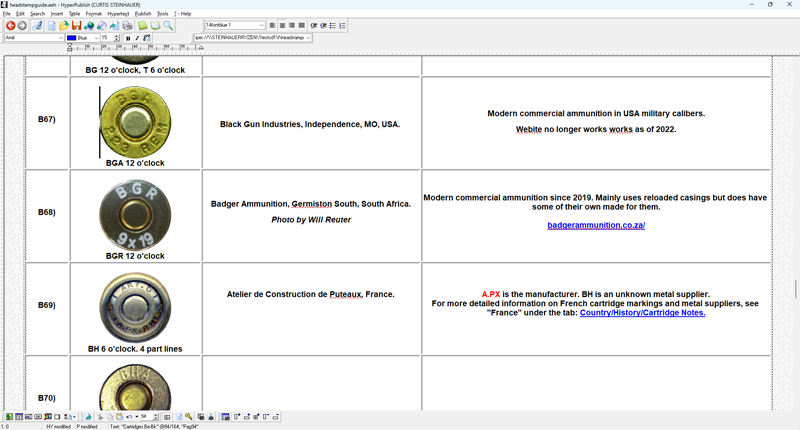Expand the 14fontblue 1 style dropdown
The image size is (800, 430).
point(262,25)
